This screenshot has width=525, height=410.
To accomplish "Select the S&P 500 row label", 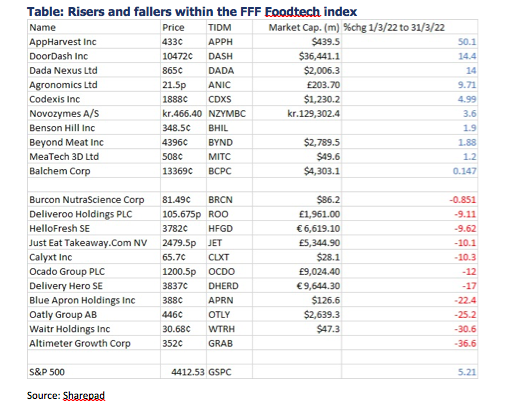I will [x=47, y=372].
